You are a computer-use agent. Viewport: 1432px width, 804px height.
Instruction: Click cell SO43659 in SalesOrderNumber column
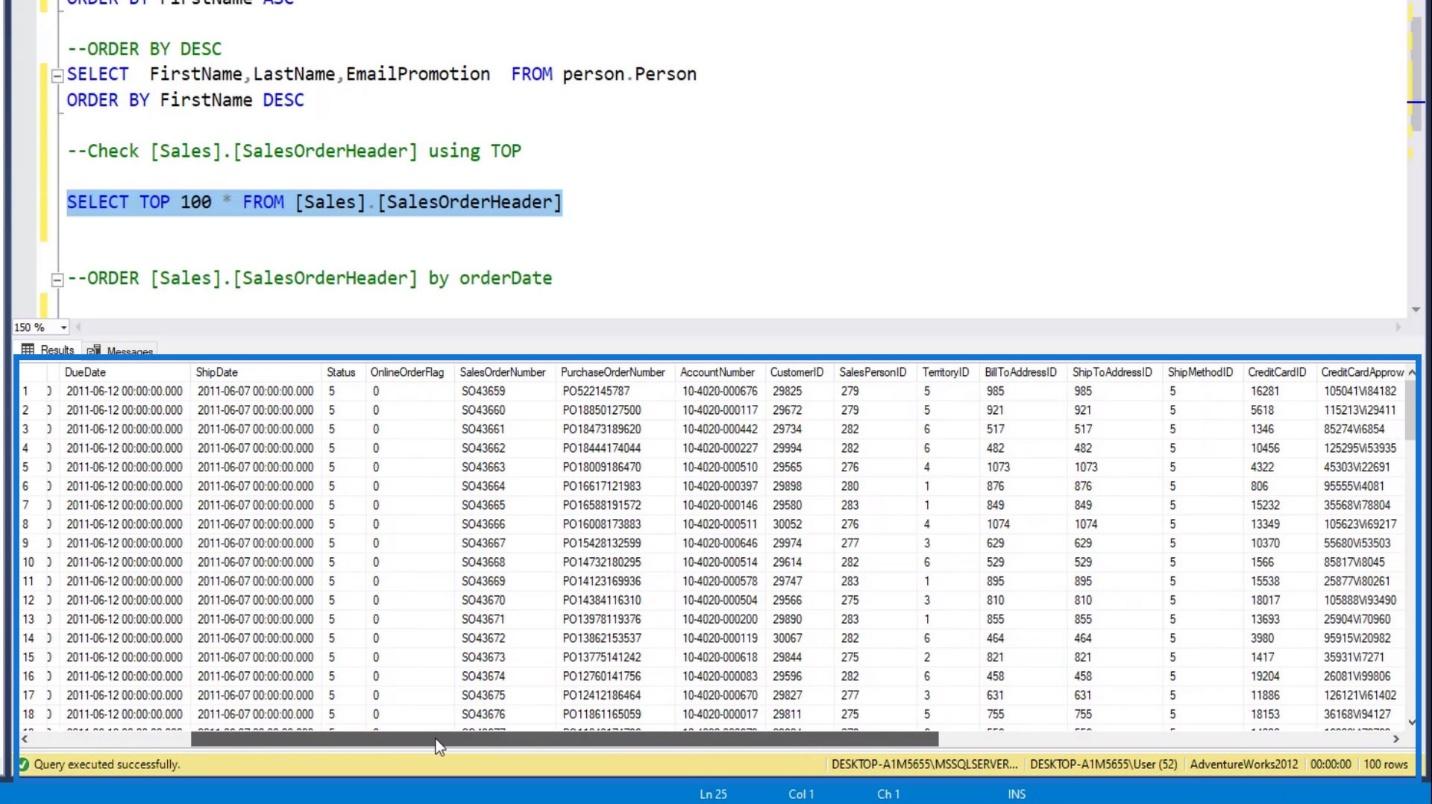coord(505,391)
